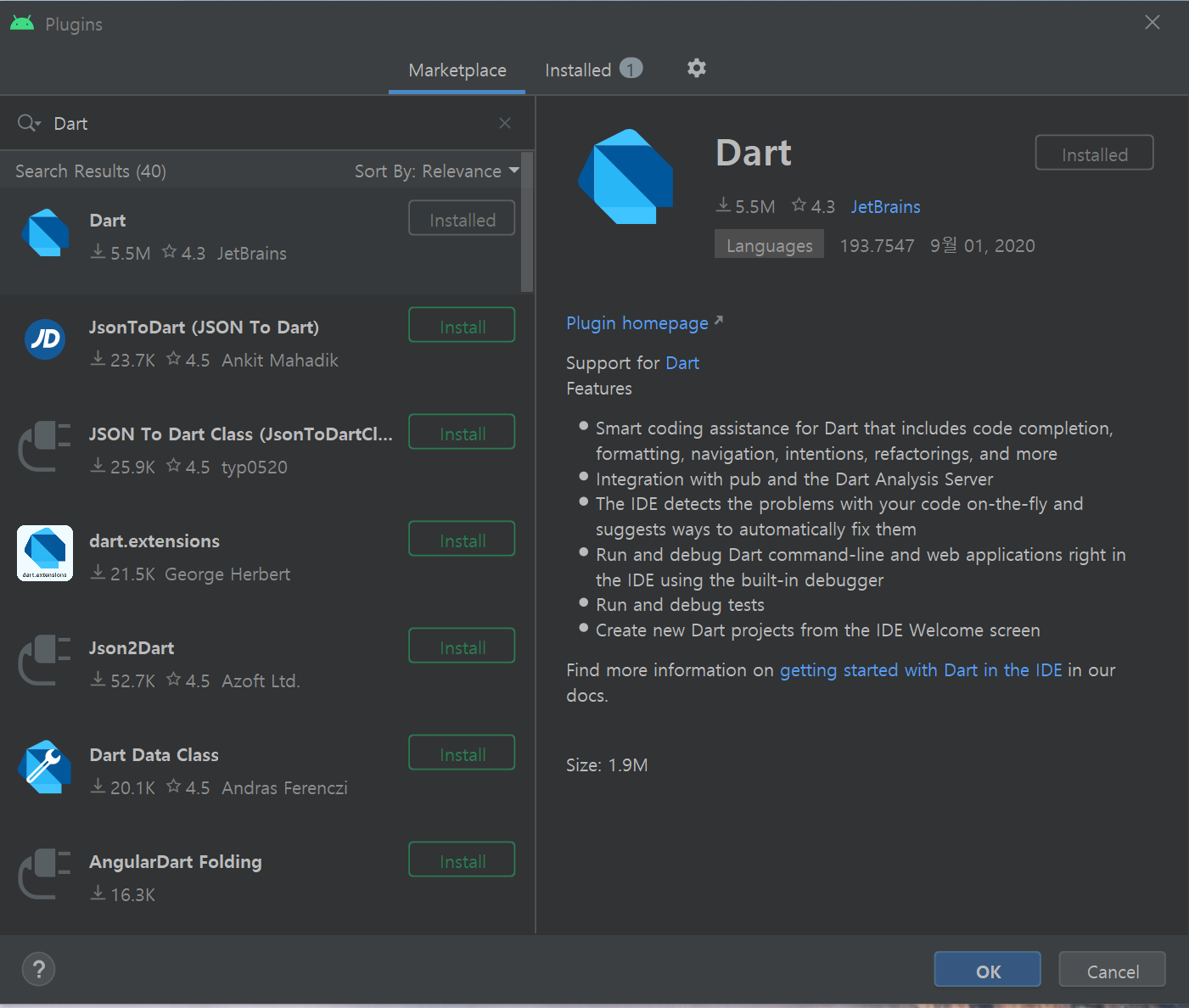
Task: Click the Plugin homepage external arrow
Action: [719, 320]
